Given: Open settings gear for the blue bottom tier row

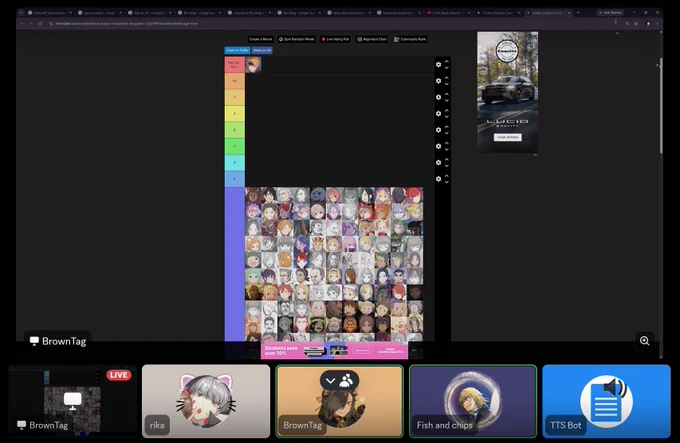Looking at the screenshot, I should [438, 179].
